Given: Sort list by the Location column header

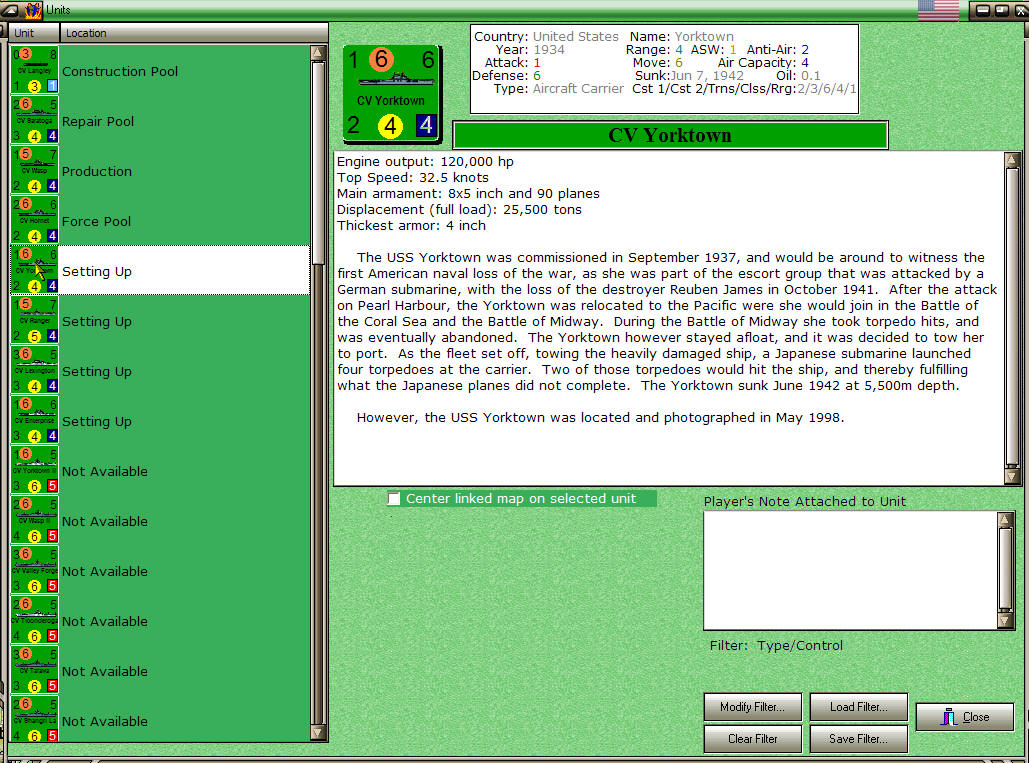Looking at the screenshot, I should click(x=194, y=33).
